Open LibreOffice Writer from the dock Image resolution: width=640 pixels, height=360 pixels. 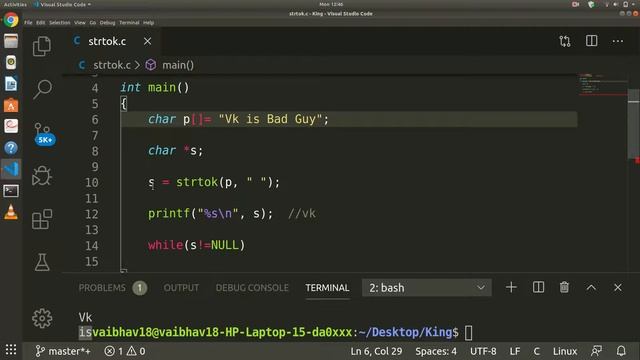(x=11, y=84)
